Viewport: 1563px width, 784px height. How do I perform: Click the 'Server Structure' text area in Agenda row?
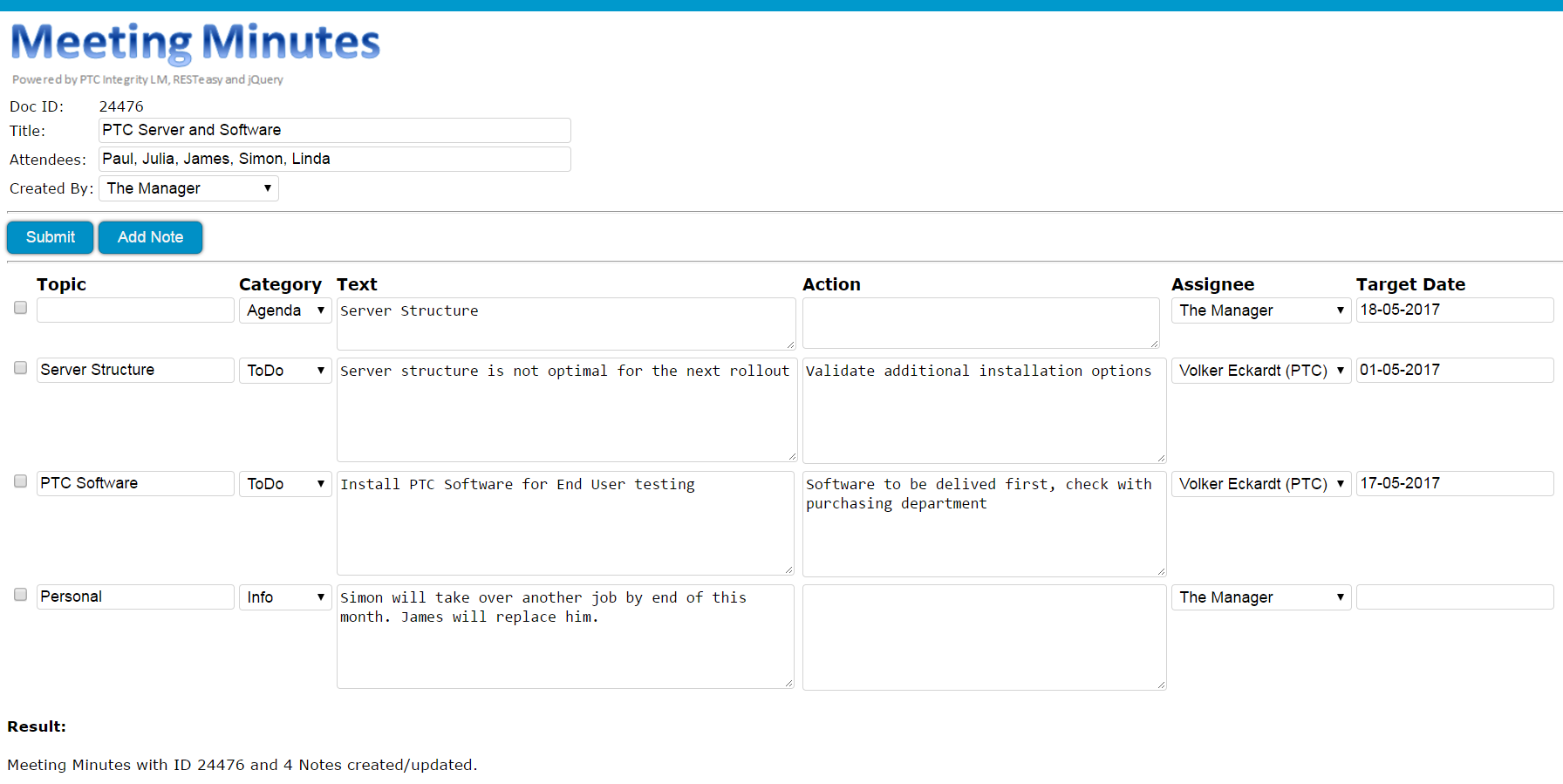tap(566, 324)
